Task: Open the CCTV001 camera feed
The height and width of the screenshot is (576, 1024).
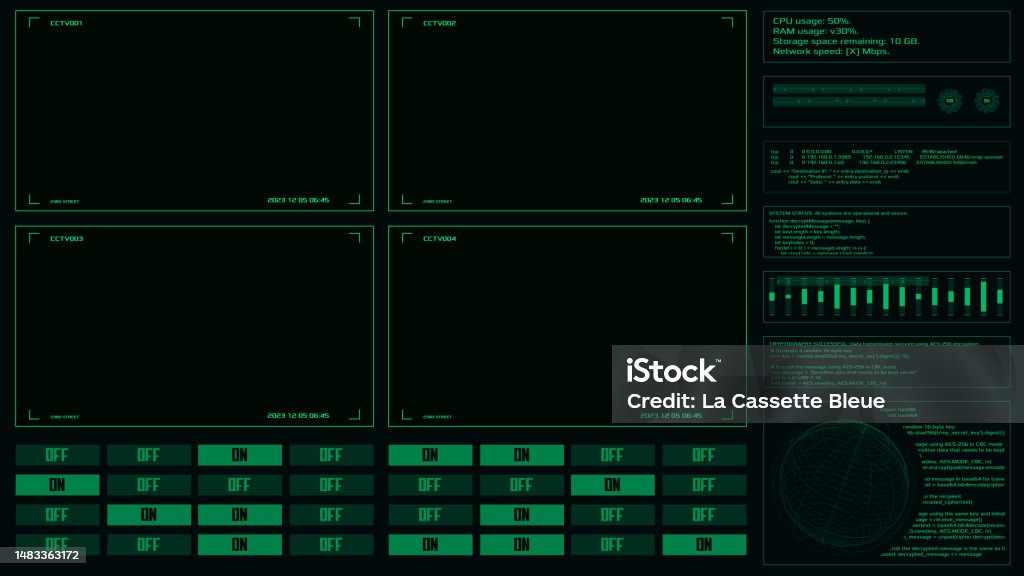Action: [x=195, y=110]
